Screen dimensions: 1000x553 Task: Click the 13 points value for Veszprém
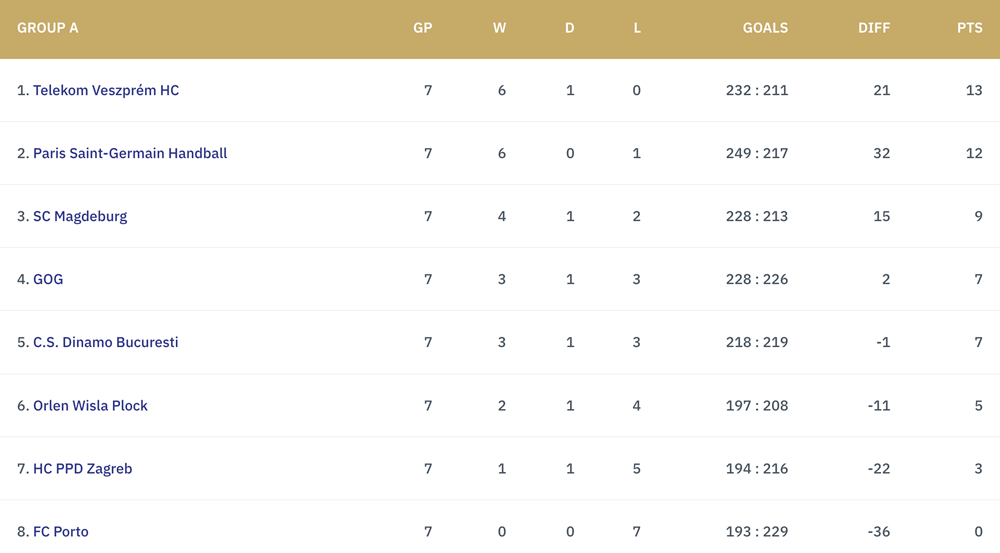[974, 91]
